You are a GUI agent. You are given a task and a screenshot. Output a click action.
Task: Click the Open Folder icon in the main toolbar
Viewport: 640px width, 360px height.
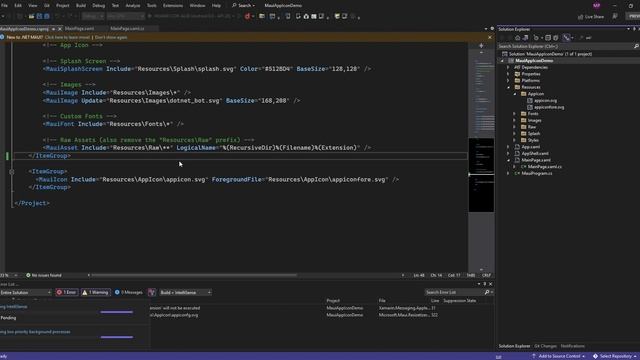tap(31, 16)
